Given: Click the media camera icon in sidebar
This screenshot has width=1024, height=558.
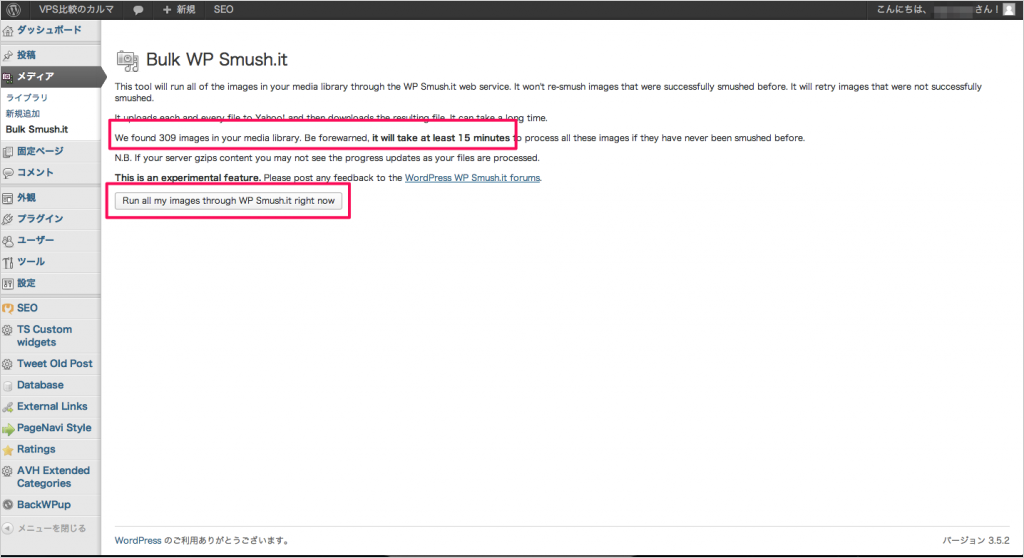Looking at the screenshot, I should coord(8,77).
